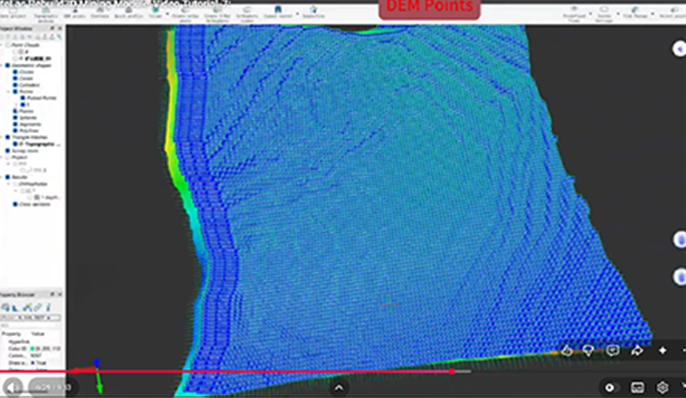Select Cross sections in the Results tree

35,204
